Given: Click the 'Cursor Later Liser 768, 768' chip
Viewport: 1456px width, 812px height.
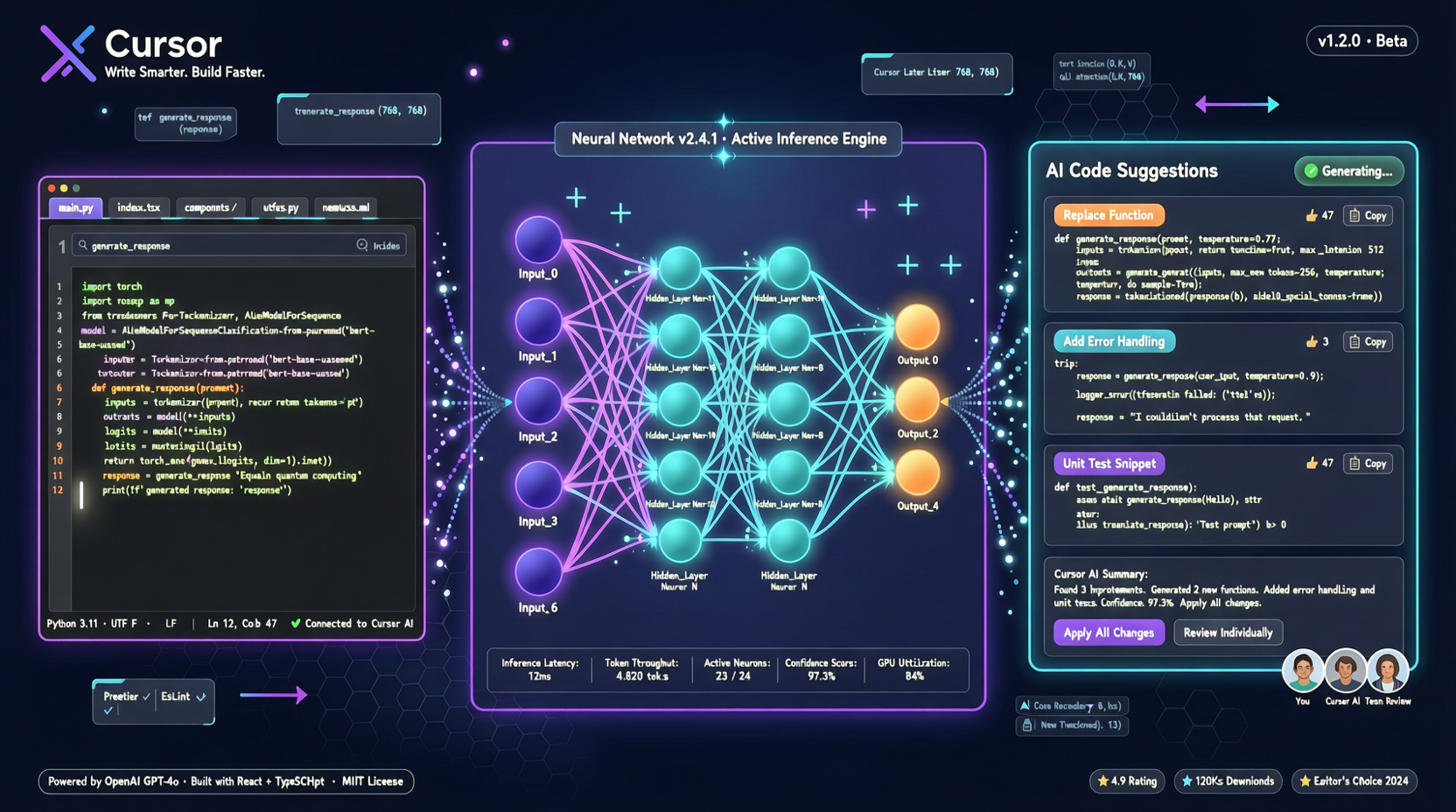Looking at the screenshot, I should pyautogui.click(x=936, y=73).
